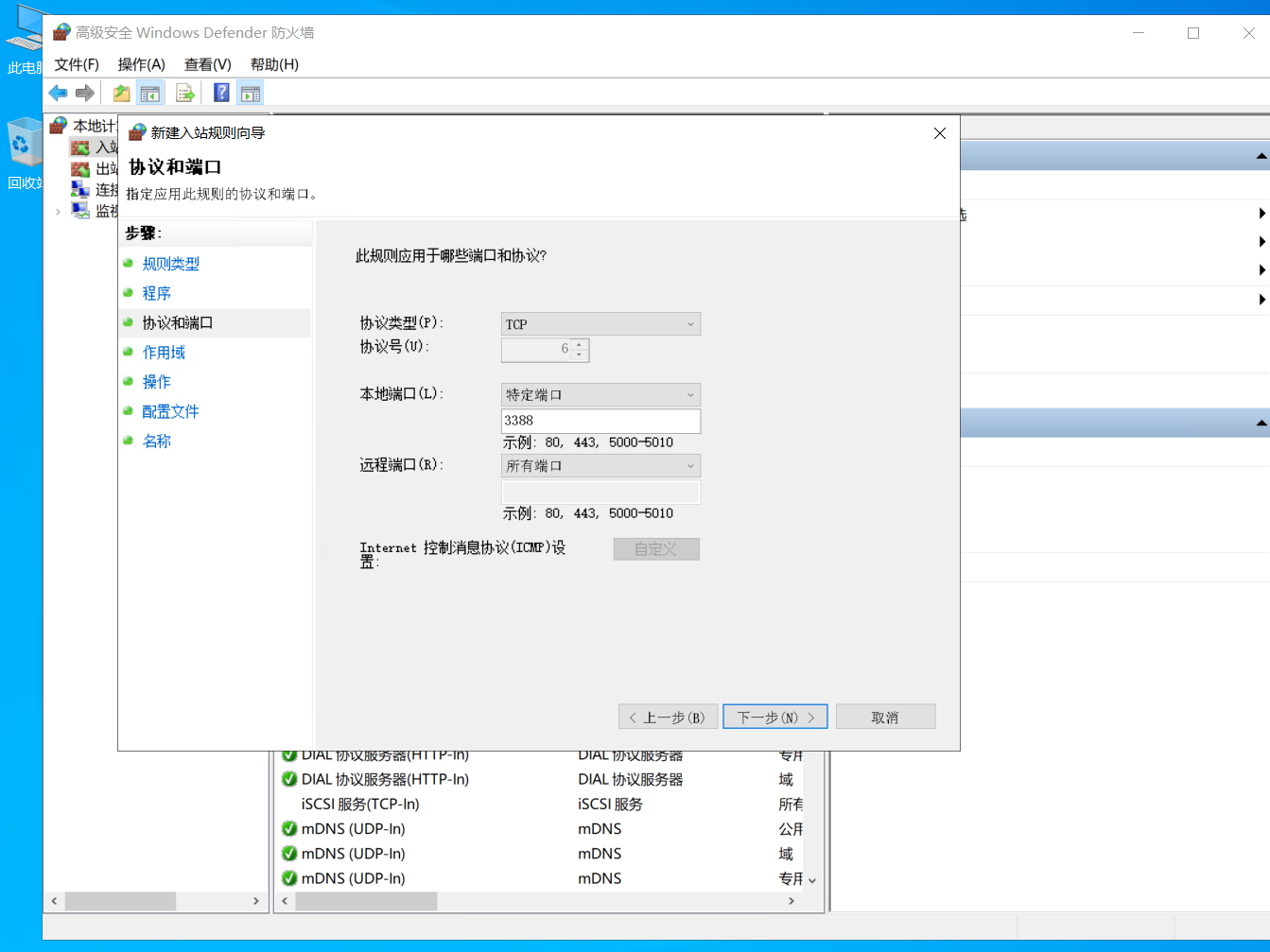Click the empty remote port input field

600,492
